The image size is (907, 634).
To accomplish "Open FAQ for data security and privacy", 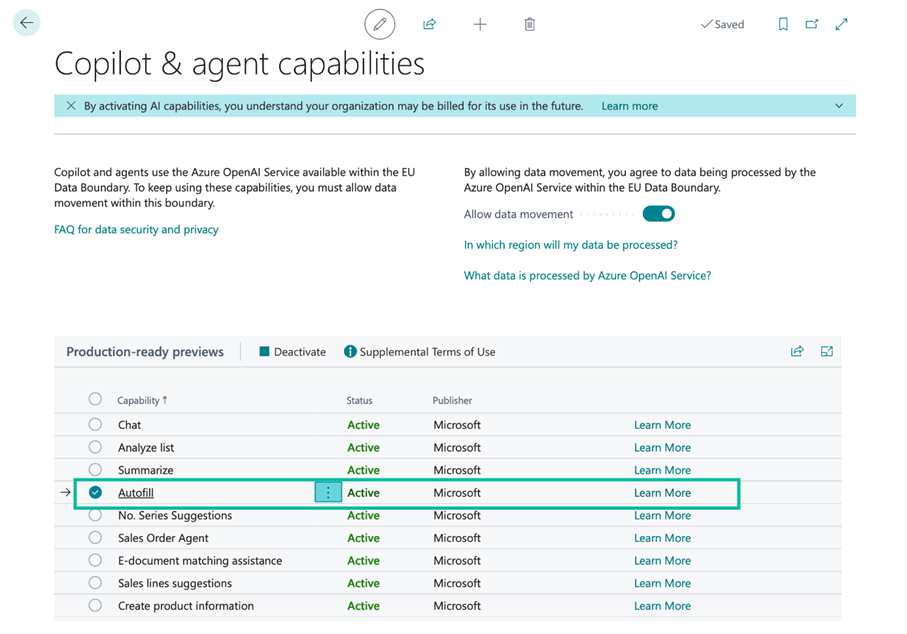I will (136, 230).
